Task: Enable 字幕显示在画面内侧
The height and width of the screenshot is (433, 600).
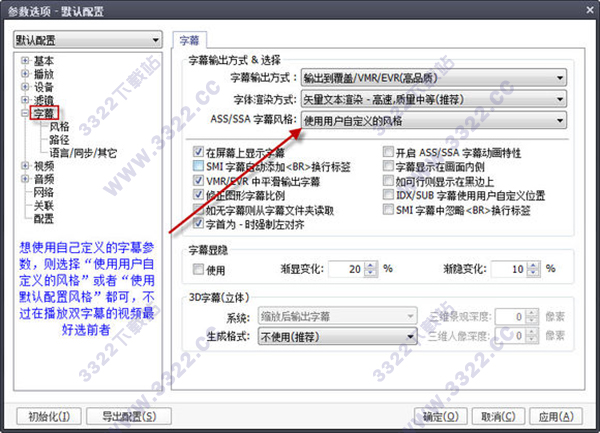Action: pyautogui.click(x=388, y=166)
